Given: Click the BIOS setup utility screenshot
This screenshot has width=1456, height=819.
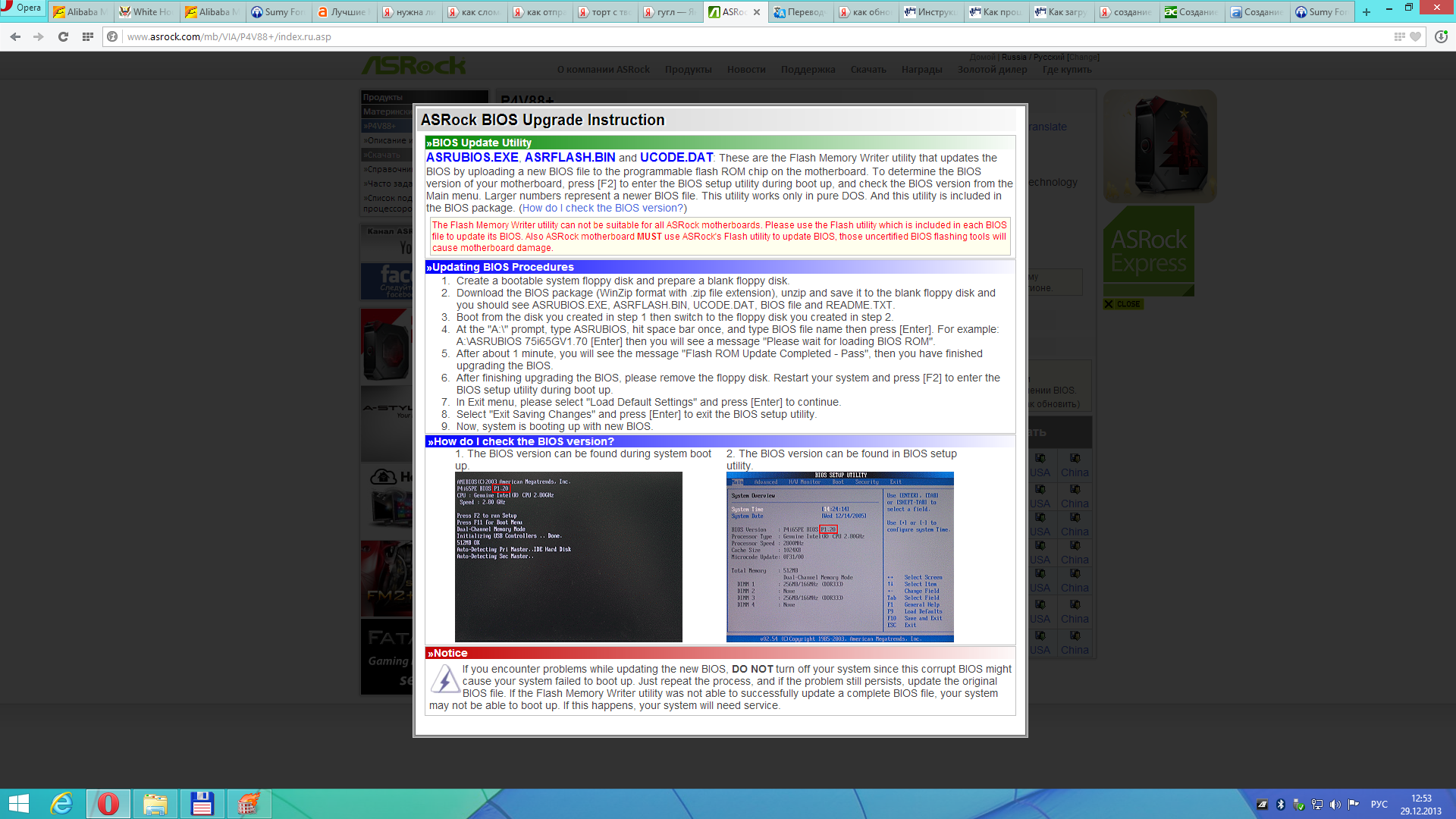Looking at the screenshot, I should (x=839, y=557).
